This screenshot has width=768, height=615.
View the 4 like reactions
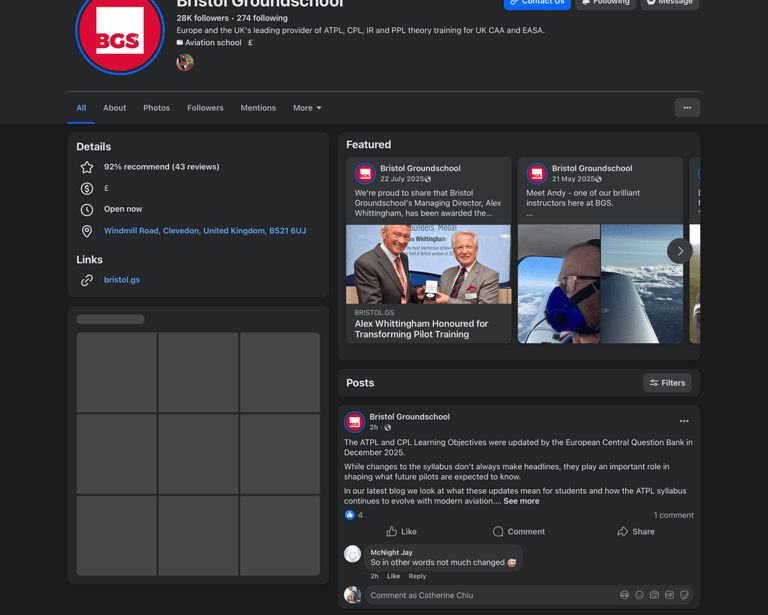354,515
